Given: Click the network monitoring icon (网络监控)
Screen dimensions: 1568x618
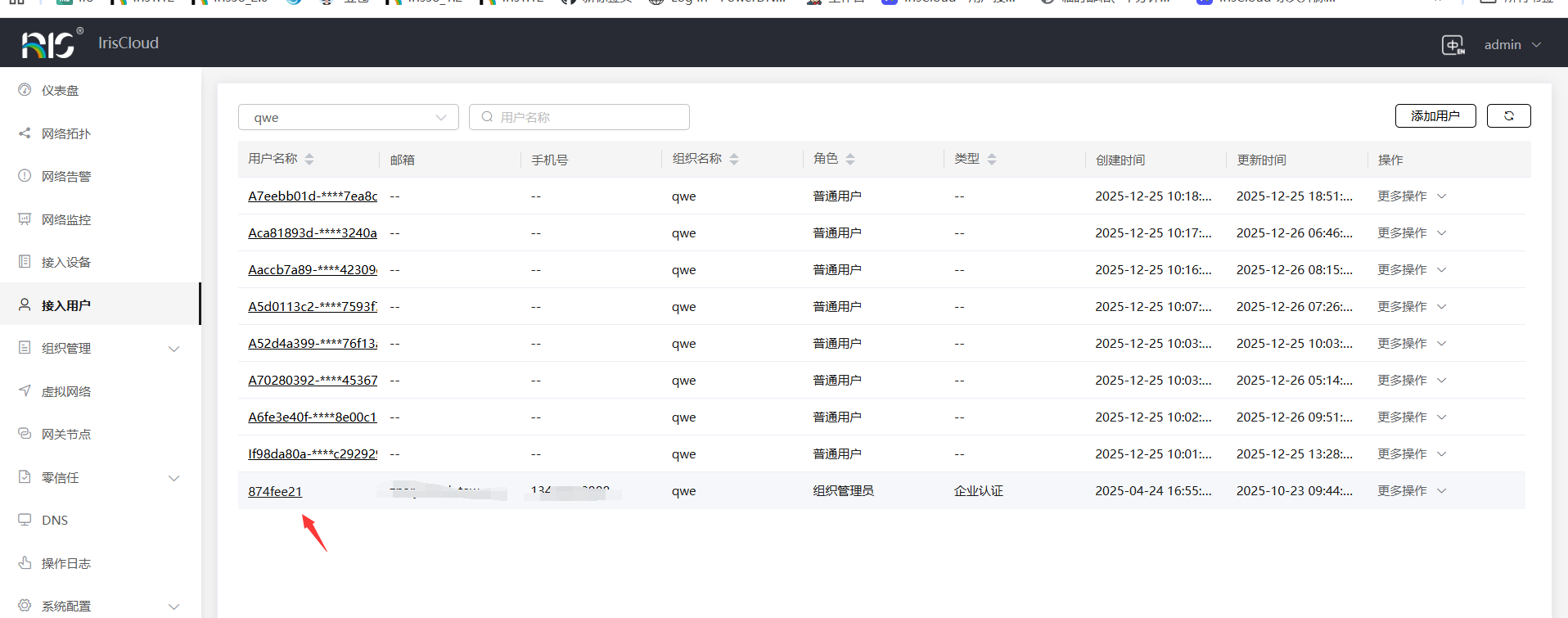Looking at the screenshot, I should (x=25, y=219).
